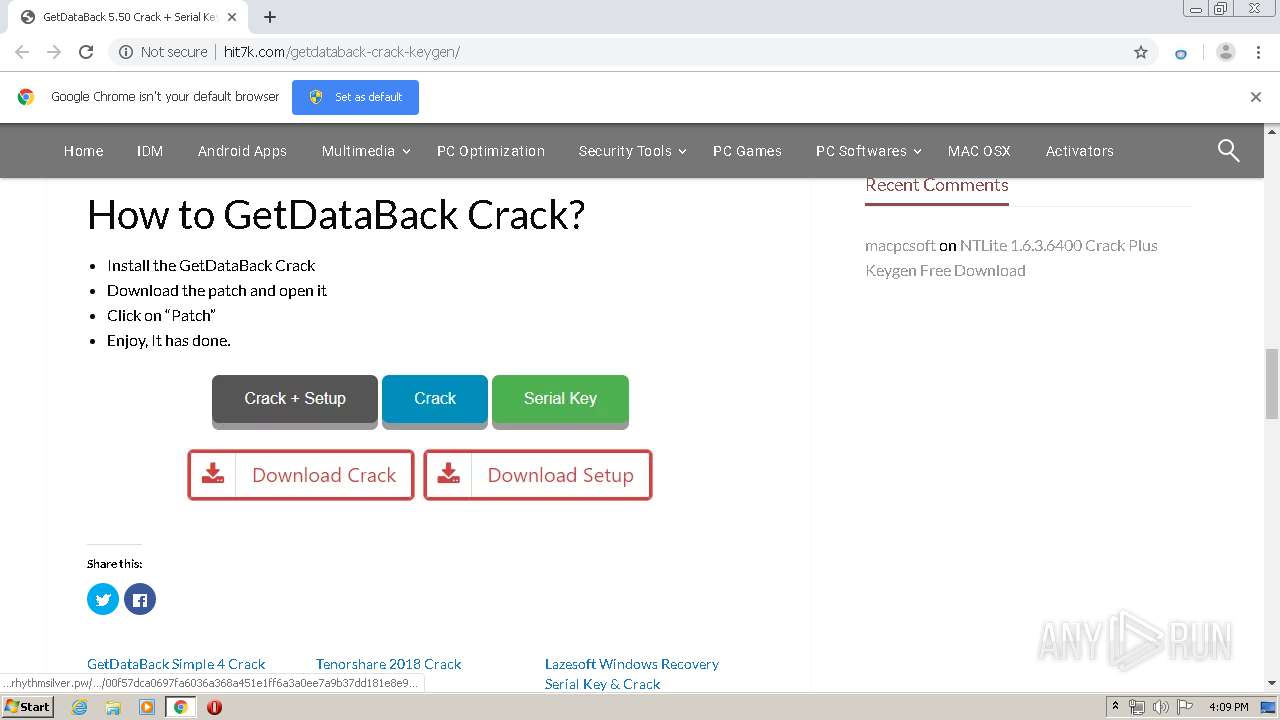This screenshot has height=720, width=1280.
Task: Click the page vertical scrollbar thumb
Action: click(x=1272, y=384)
